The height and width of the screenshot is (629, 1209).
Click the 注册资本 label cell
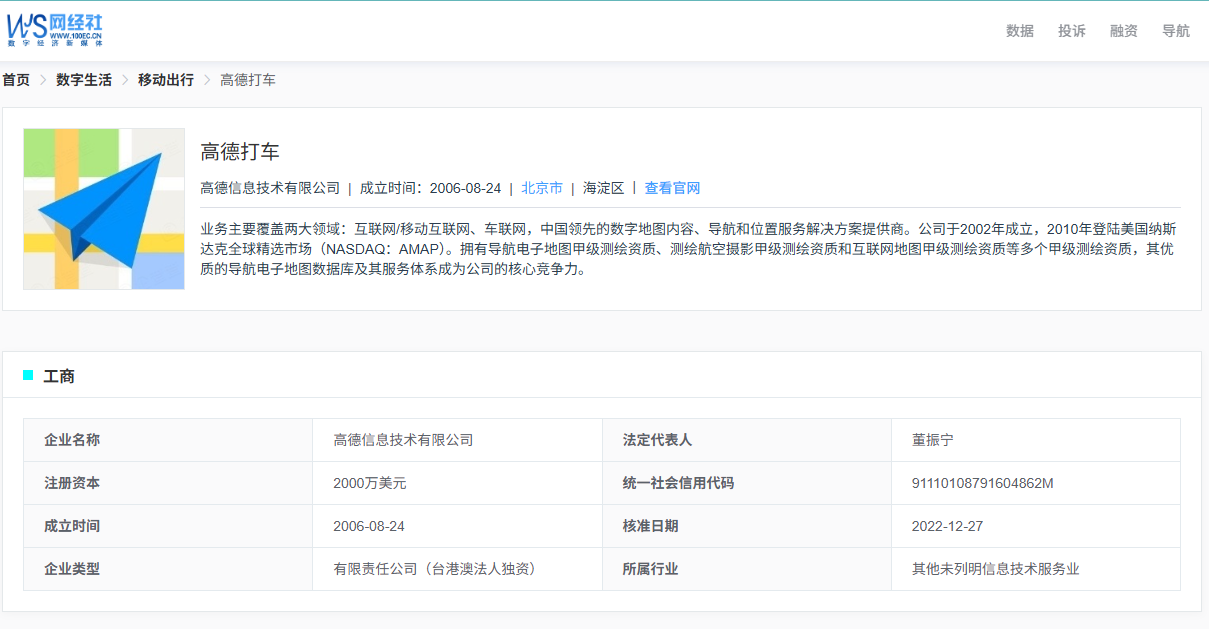pyautogui.click(x=168, y=483)
